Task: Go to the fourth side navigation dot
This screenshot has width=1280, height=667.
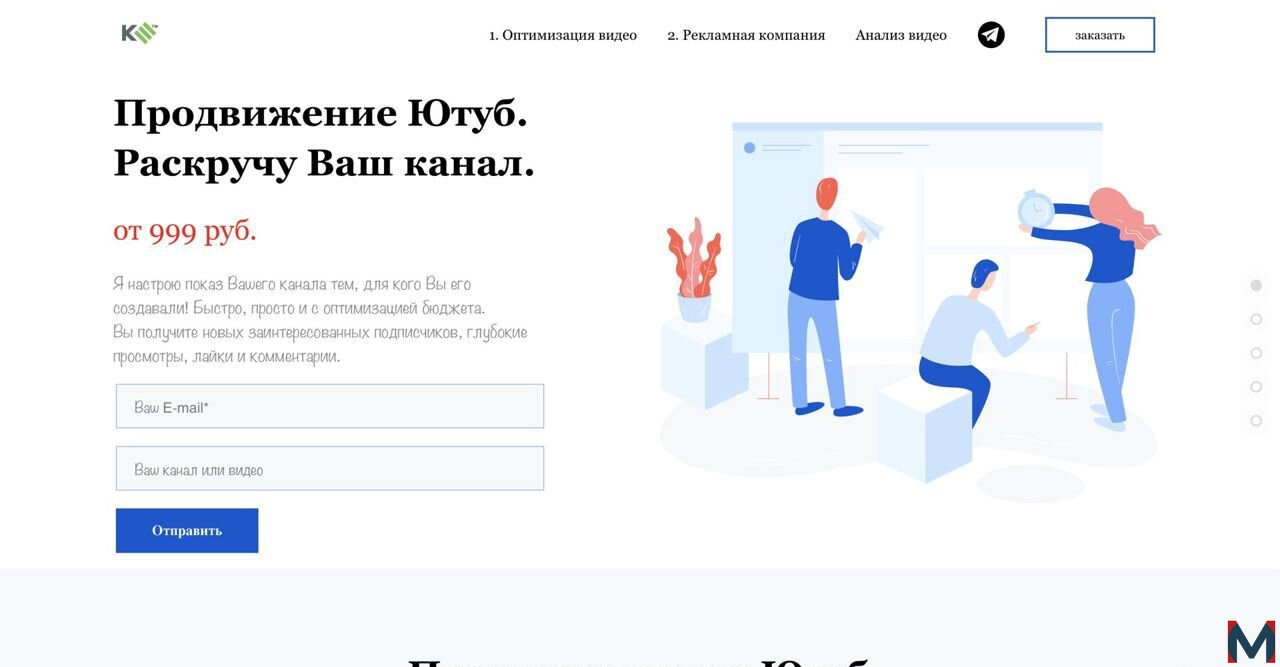Action: coord(1256,387)
